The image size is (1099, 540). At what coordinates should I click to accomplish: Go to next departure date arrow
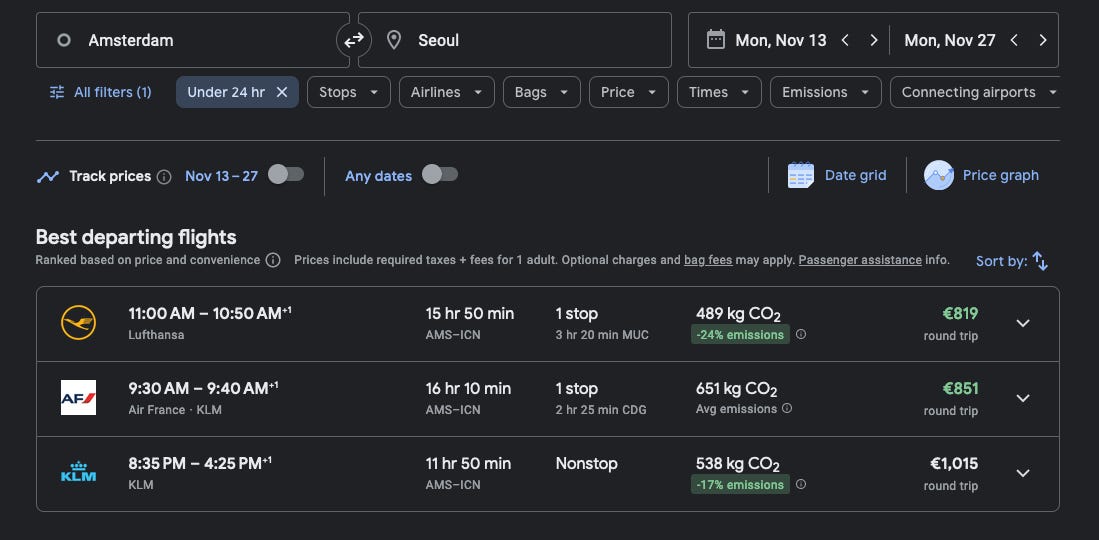(873, 40)
